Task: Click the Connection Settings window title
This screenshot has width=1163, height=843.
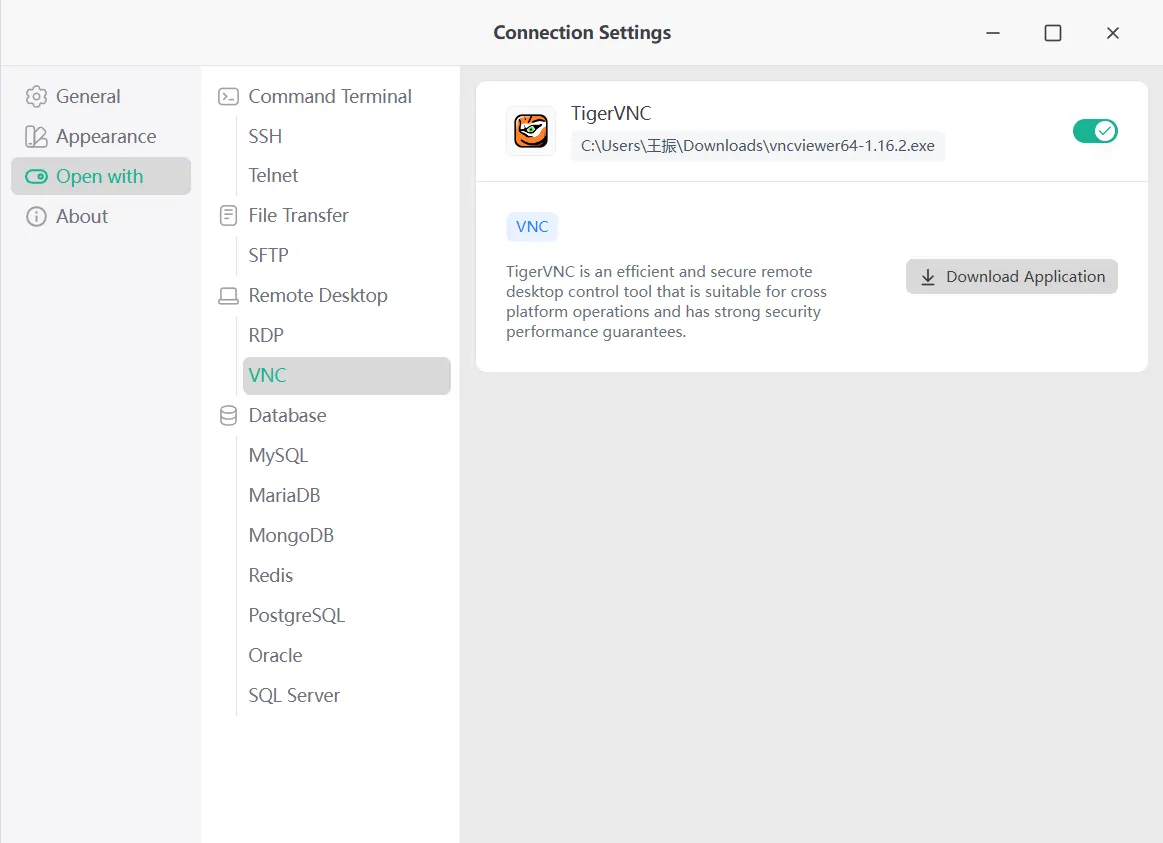Action: [582, 33]
